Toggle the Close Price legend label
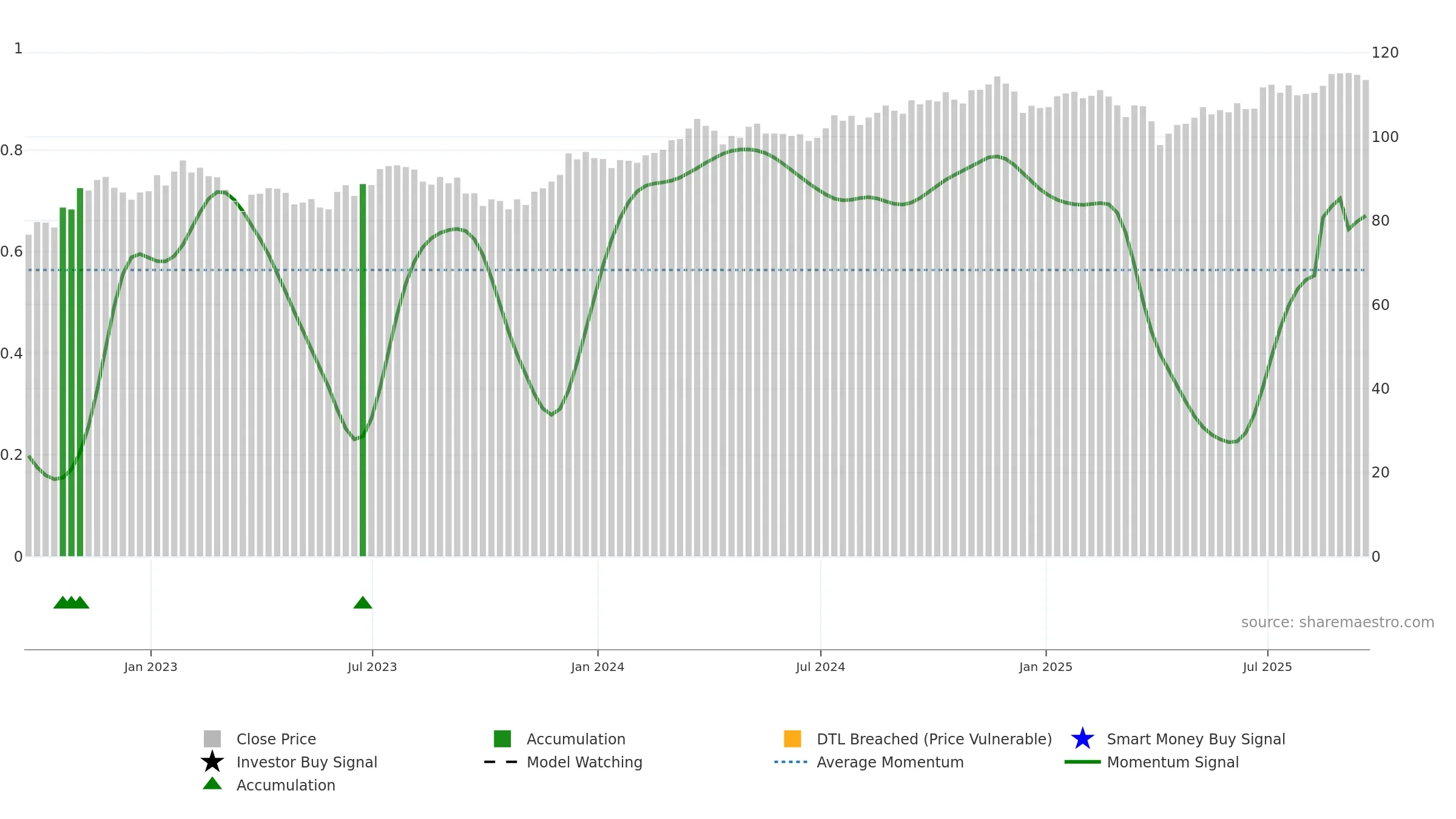1456x819 pixels. tap(276, 739)
